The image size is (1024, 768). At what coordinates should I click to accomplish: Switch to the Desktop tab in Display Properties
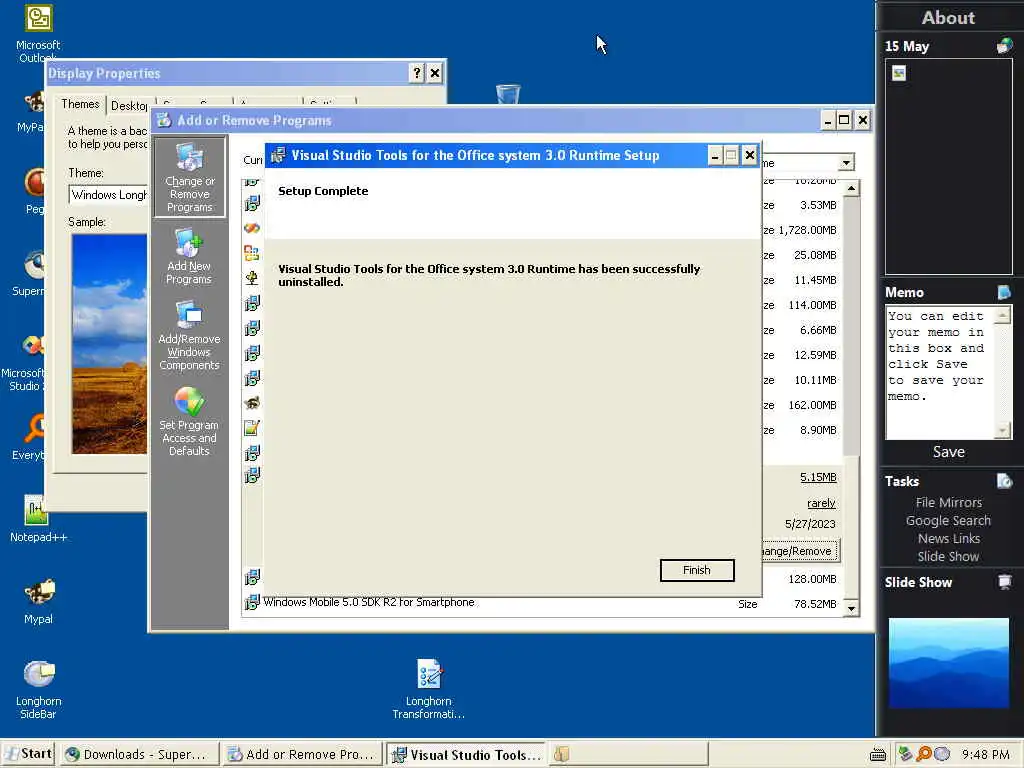coord(129,105)
